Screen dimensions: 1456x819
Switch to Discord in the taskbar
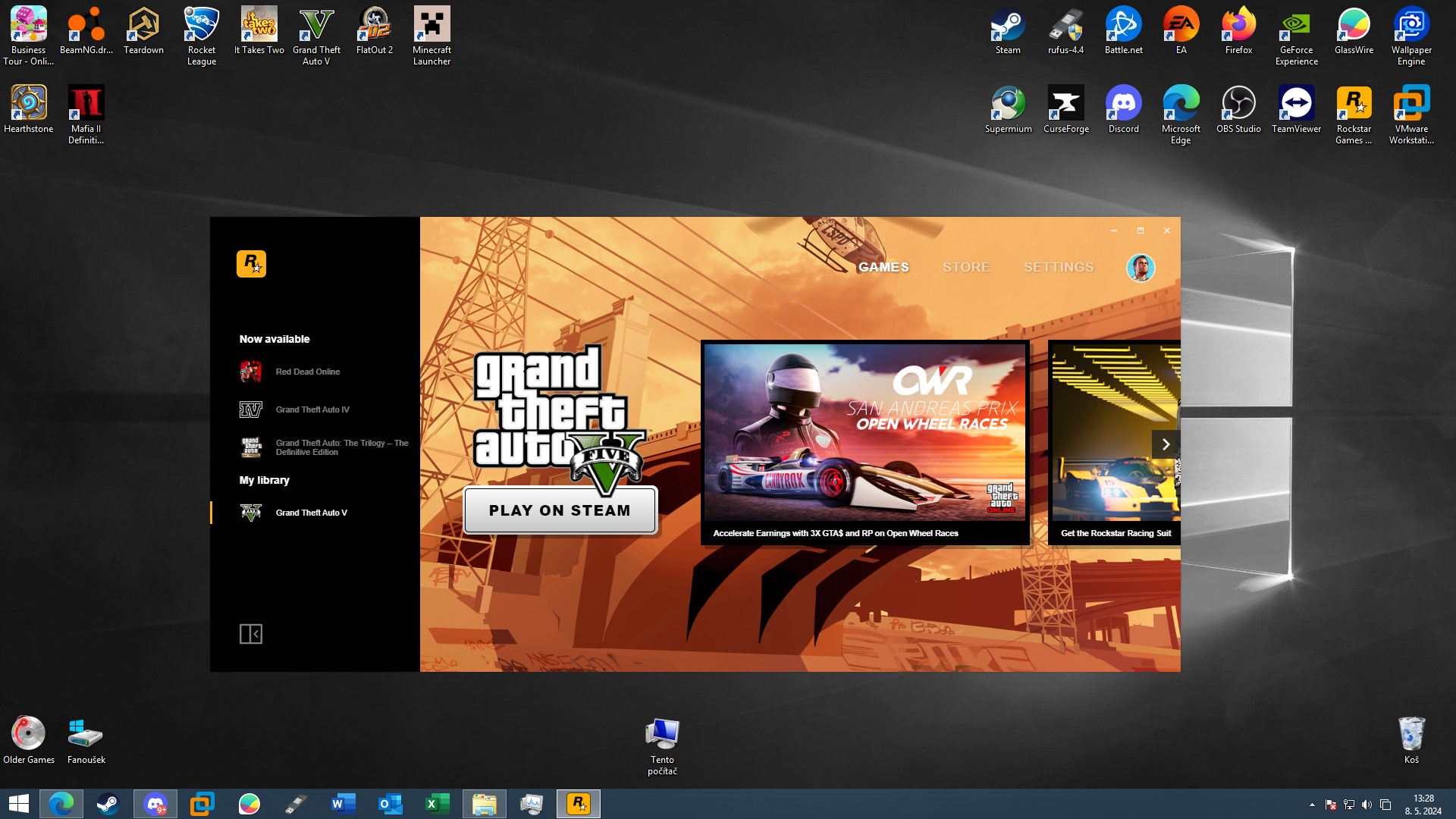[155, 804]
